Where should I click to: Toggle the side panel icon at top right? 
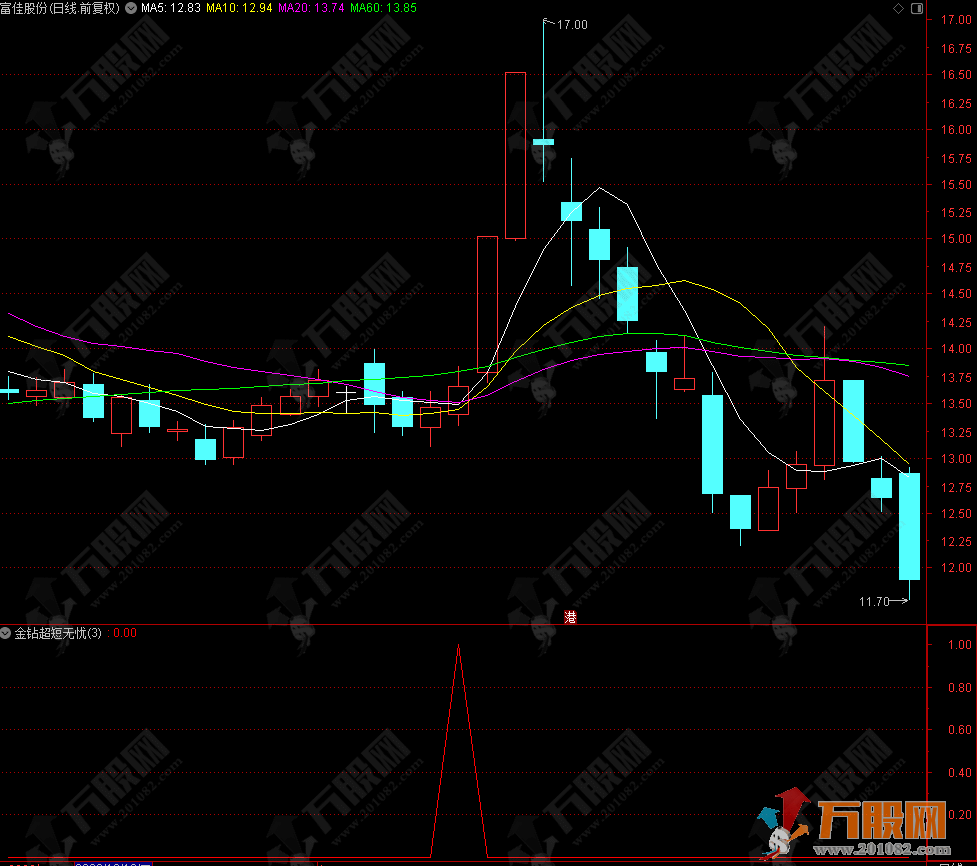[916, 8]
